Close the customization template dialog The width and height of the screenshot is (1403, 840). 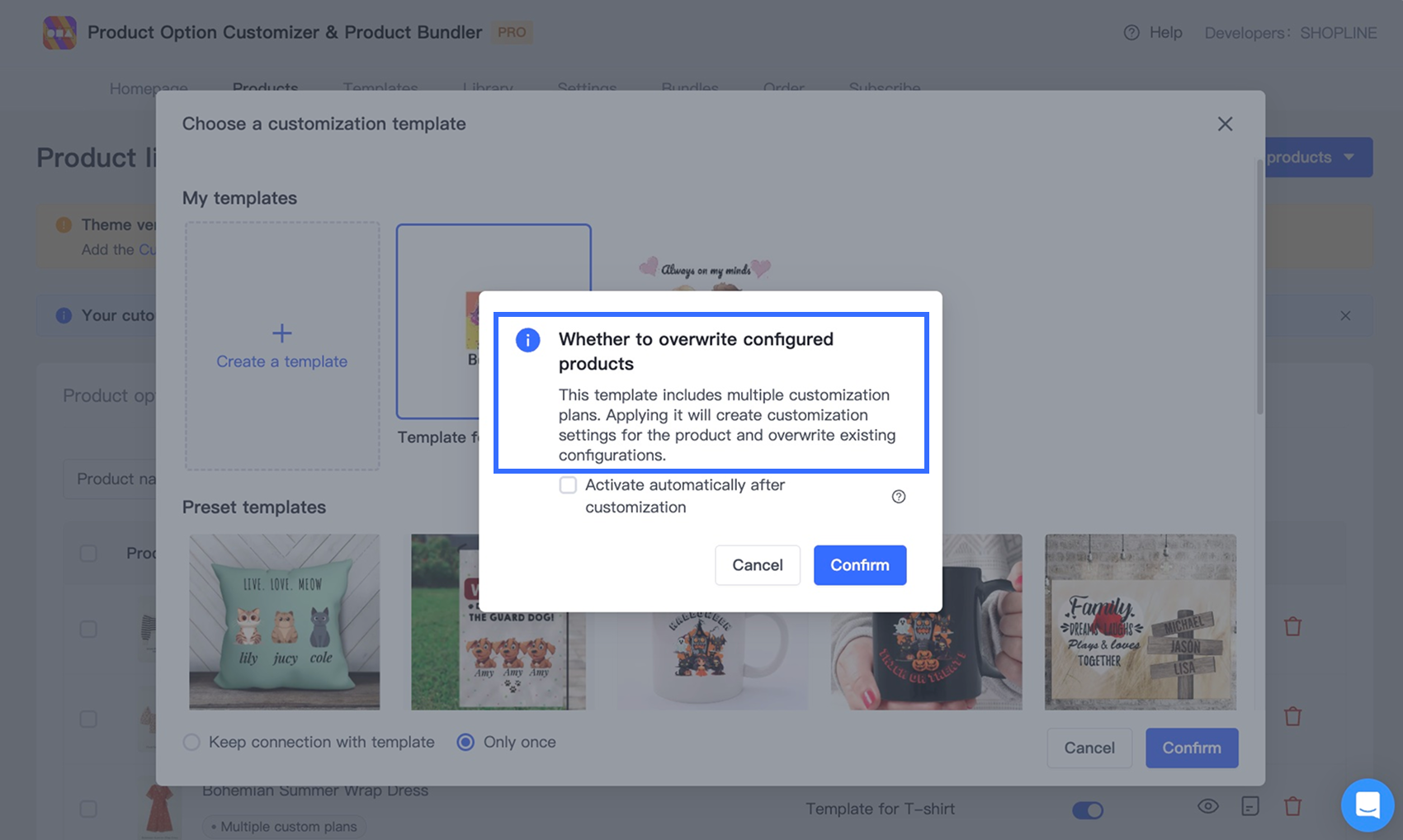click(x=1225, y=124)
